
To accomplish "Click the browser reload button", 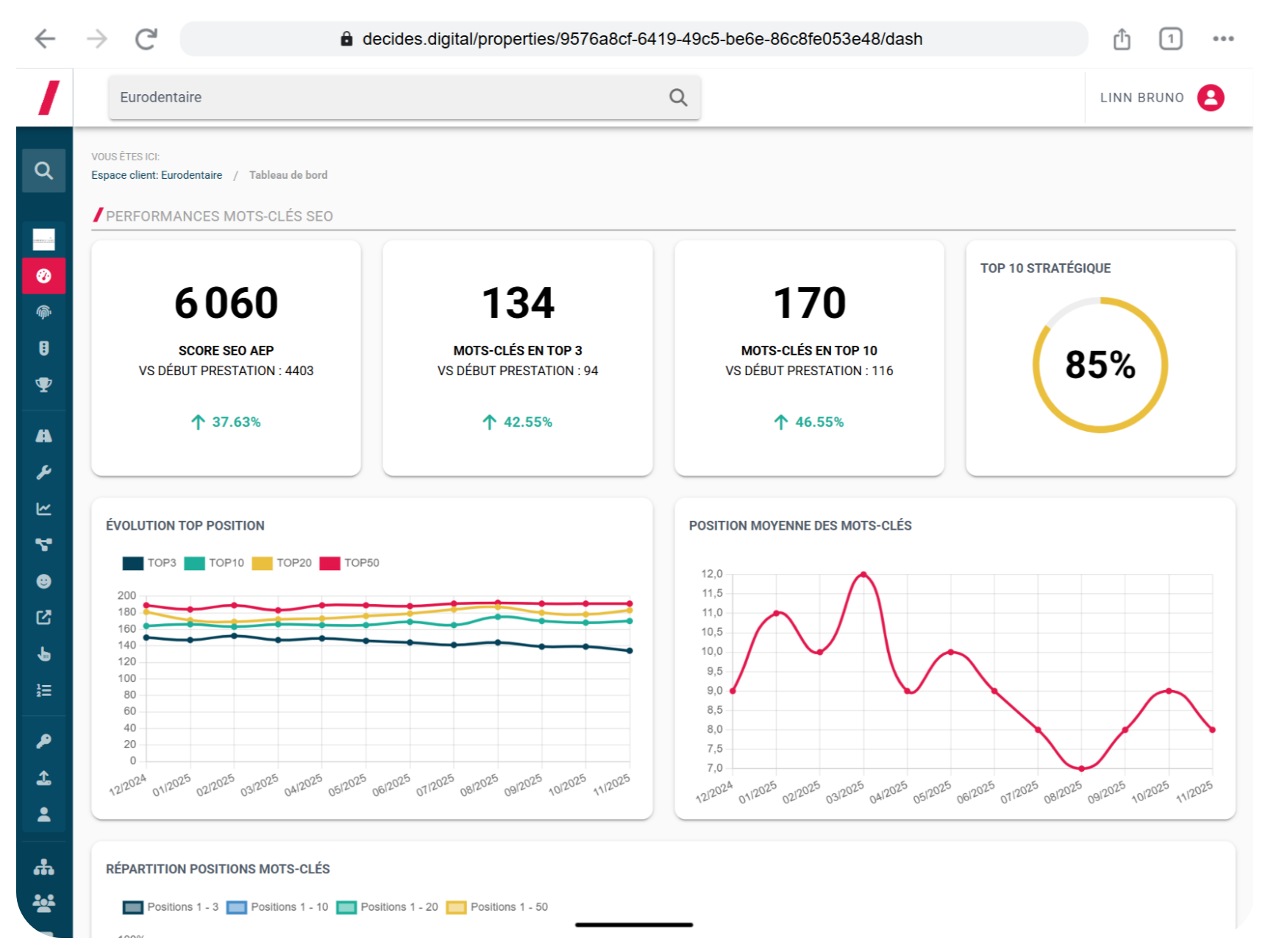I will point(146,39).
